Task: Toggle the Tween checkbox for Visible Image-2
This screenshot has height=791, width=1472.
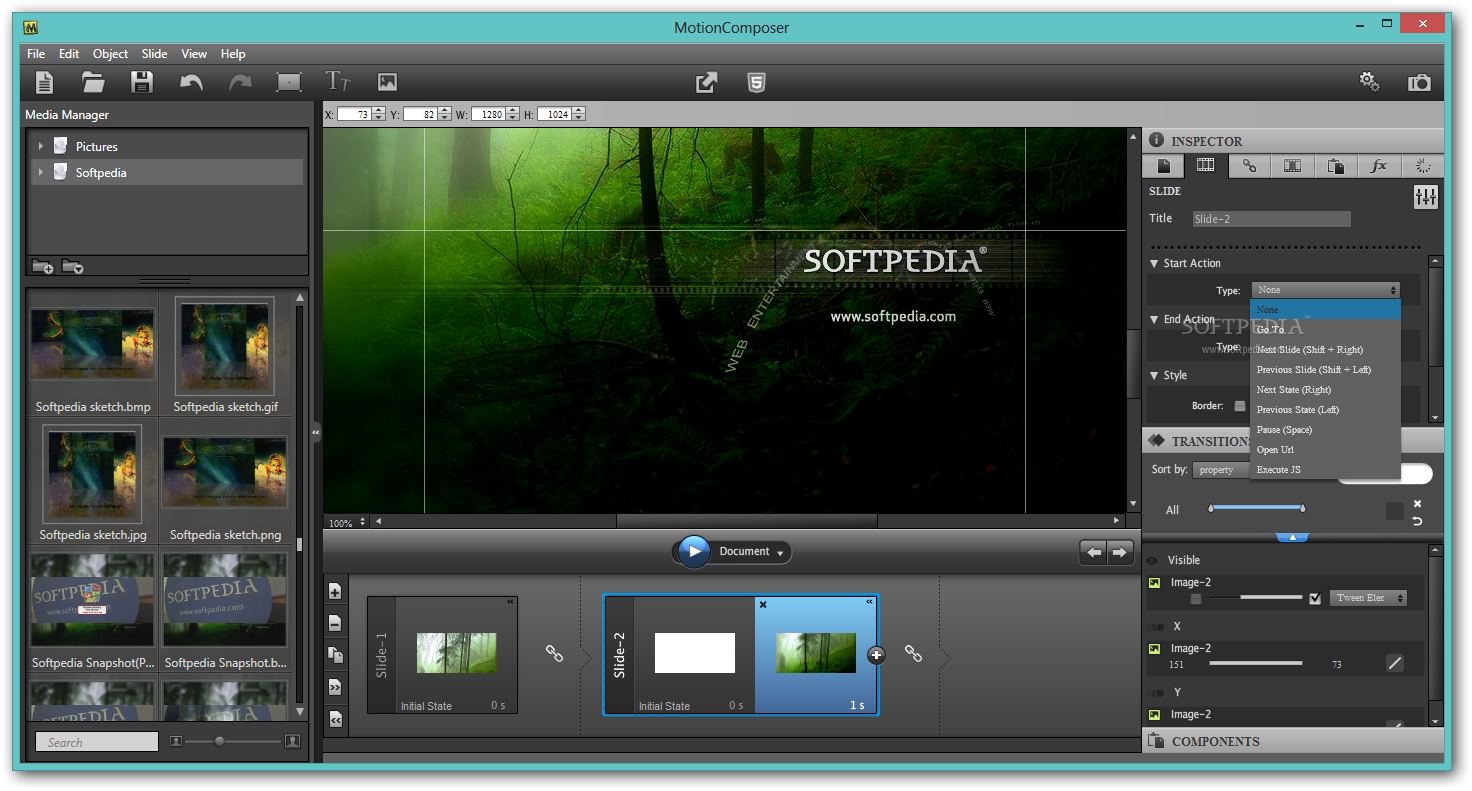Action: click(1315, 598)
